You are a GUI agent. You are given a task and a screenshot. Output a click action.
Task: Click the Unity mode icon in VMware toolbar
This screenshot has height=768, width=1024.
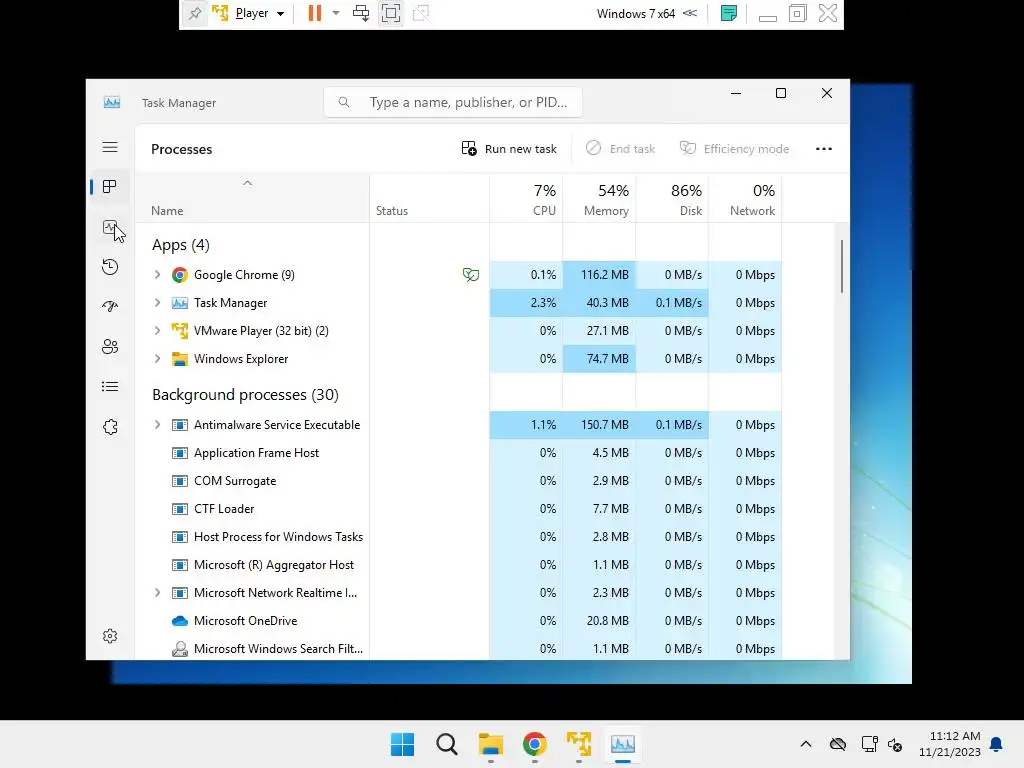click(421, 13)
